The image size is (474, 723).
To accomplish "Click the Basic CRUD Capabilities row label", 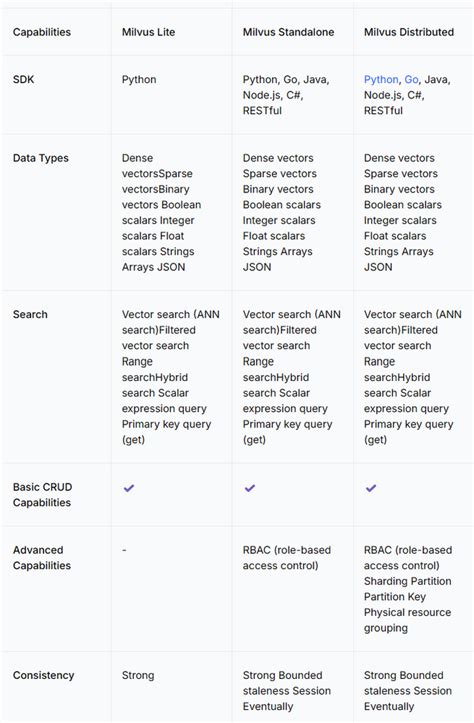I will coord(42,495).
